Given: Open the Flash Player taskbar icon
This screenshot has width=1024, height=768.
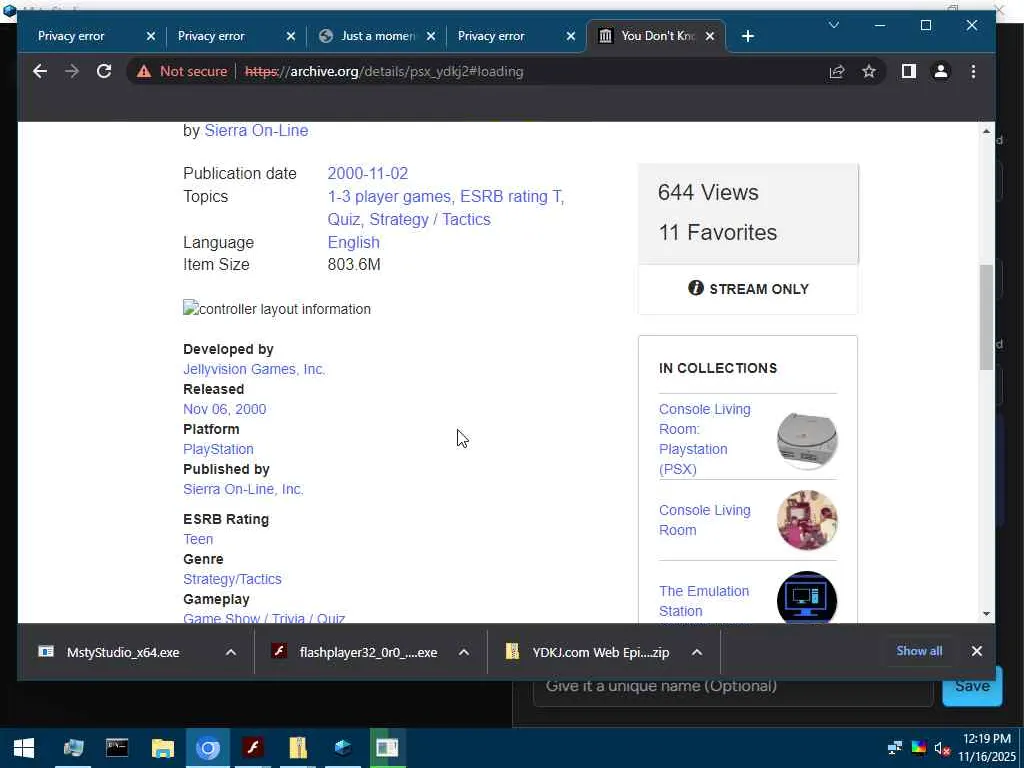Looking at the screenshot, I should pos(253,748).
